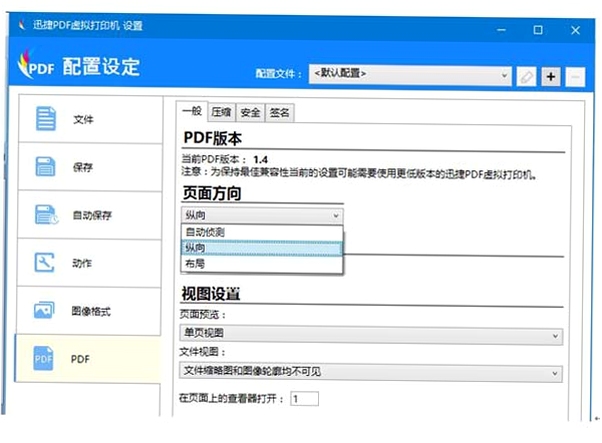Click the edit profile pencil icon
Screen dimensions: 602x443
(526, 77)
